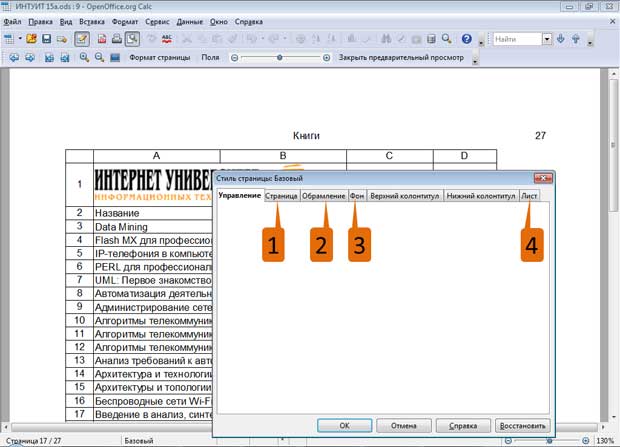Go to the next preview page

click(30, 58)
